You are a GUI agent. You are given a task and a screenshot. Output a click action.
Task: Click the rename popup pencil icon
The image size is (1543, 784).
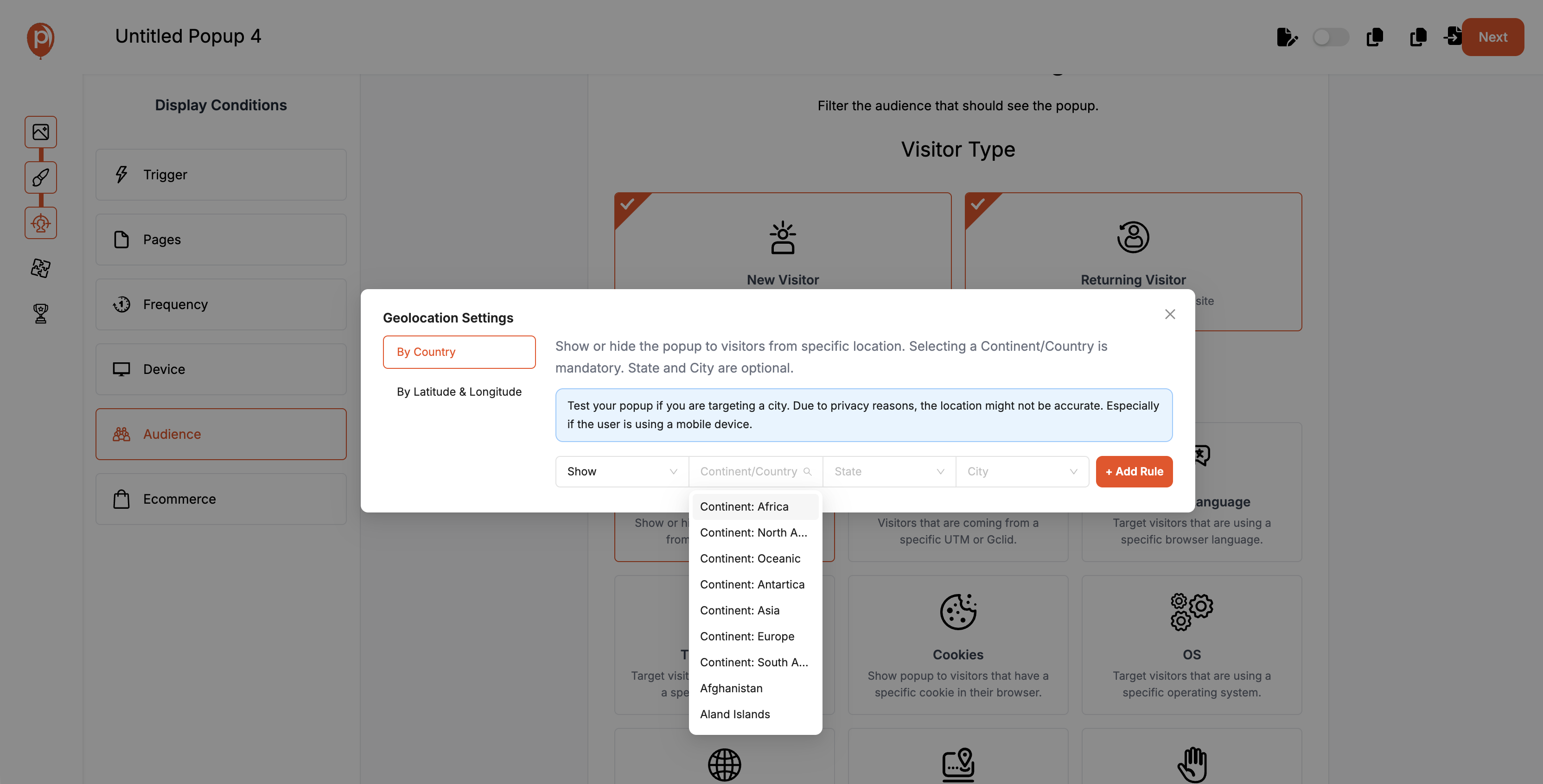1287,37
